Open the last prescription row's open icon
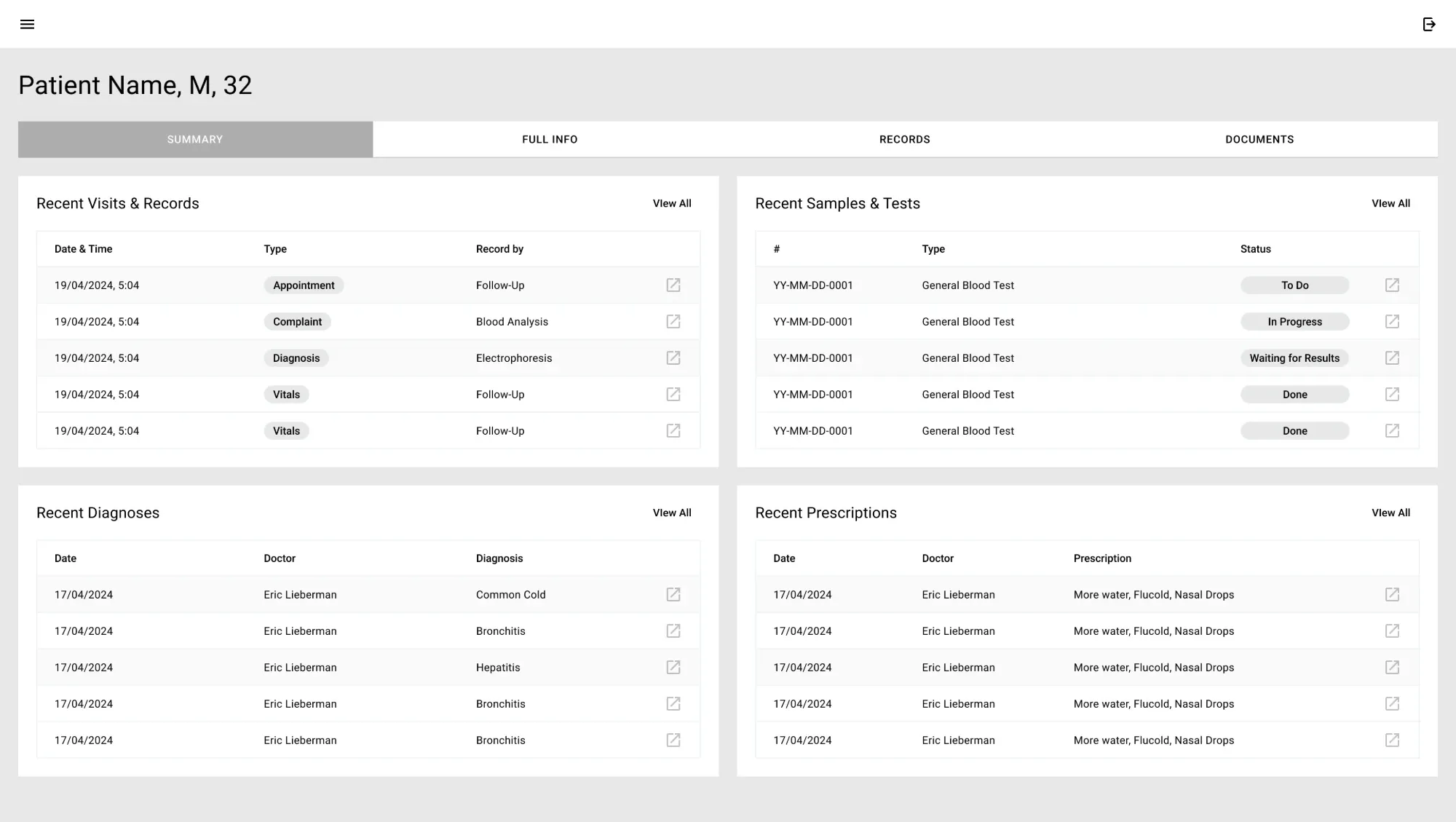 [x=1392, y=740]
